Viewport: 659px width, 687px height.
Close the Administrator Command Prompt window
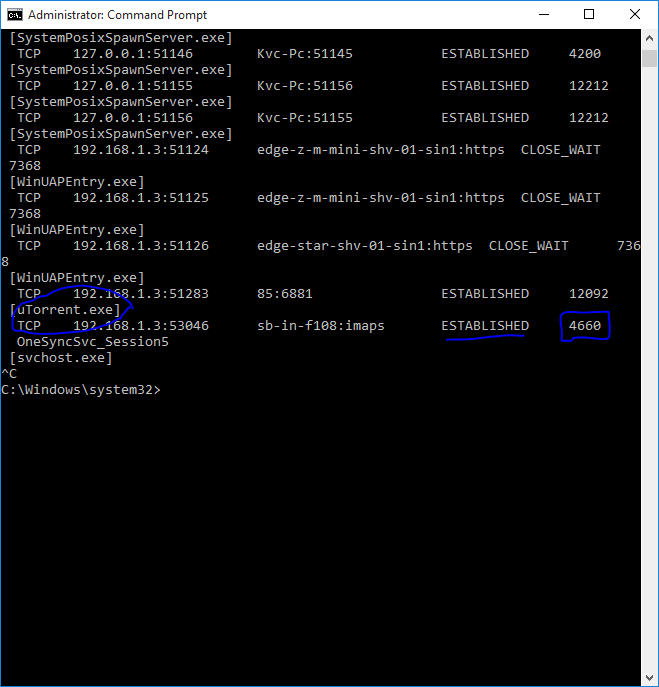point(635,15)
